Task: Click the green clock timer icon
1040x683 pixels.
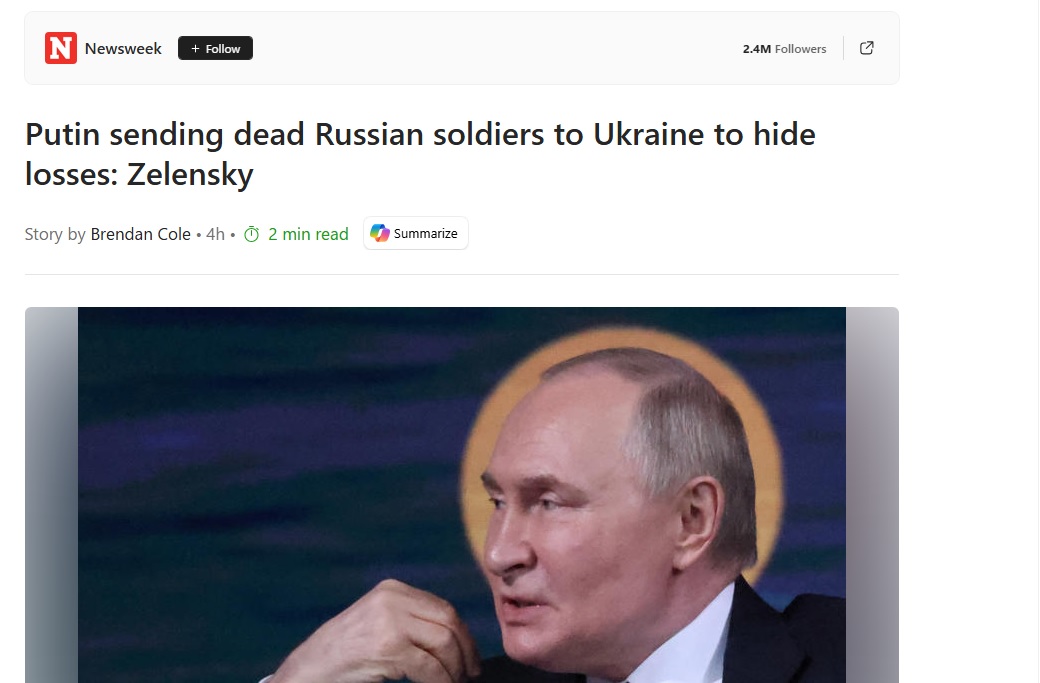Action: click(251, 234)
